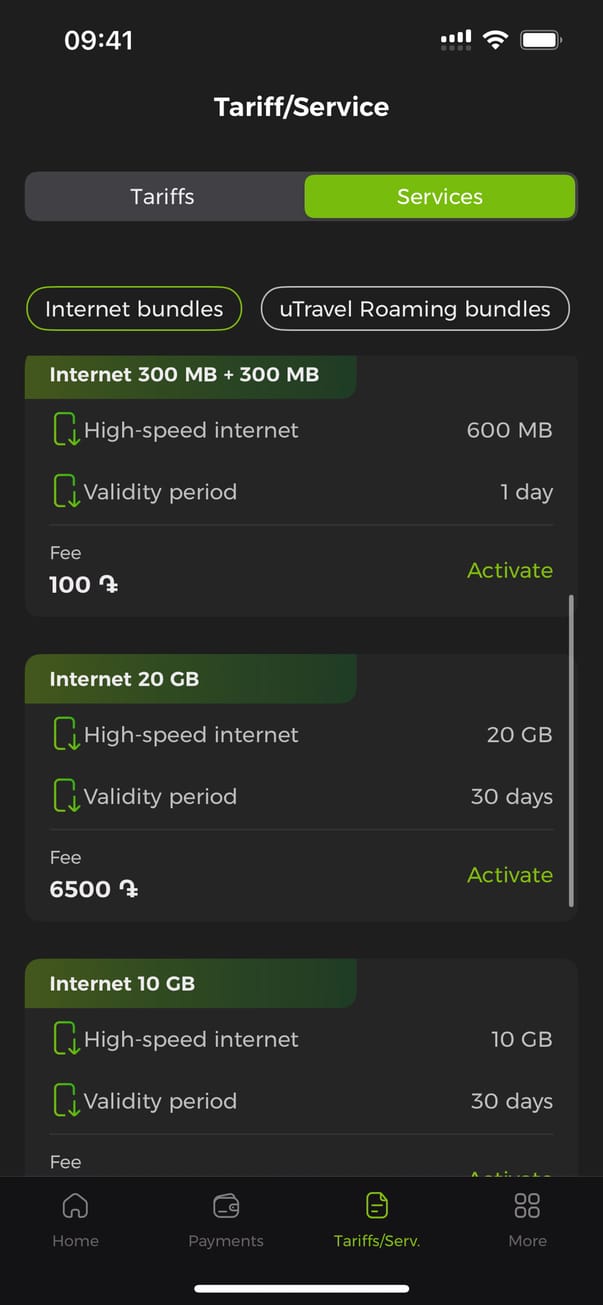Screen dimensions: 603x1305
Task: Tap high-speed internet icon in Internet 10 GB
Action: pos(66,1040)
